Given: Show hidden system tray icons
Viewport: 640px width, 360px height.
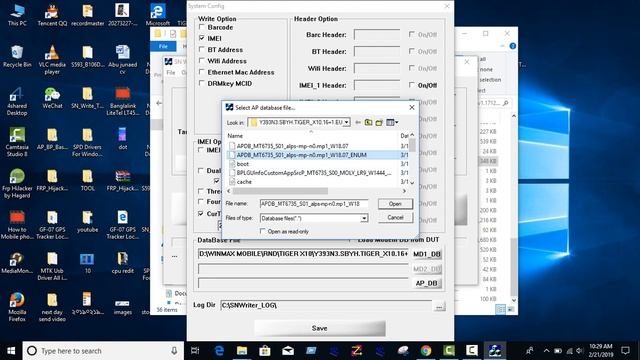Looking at the screenshot, I should [546, 351].
